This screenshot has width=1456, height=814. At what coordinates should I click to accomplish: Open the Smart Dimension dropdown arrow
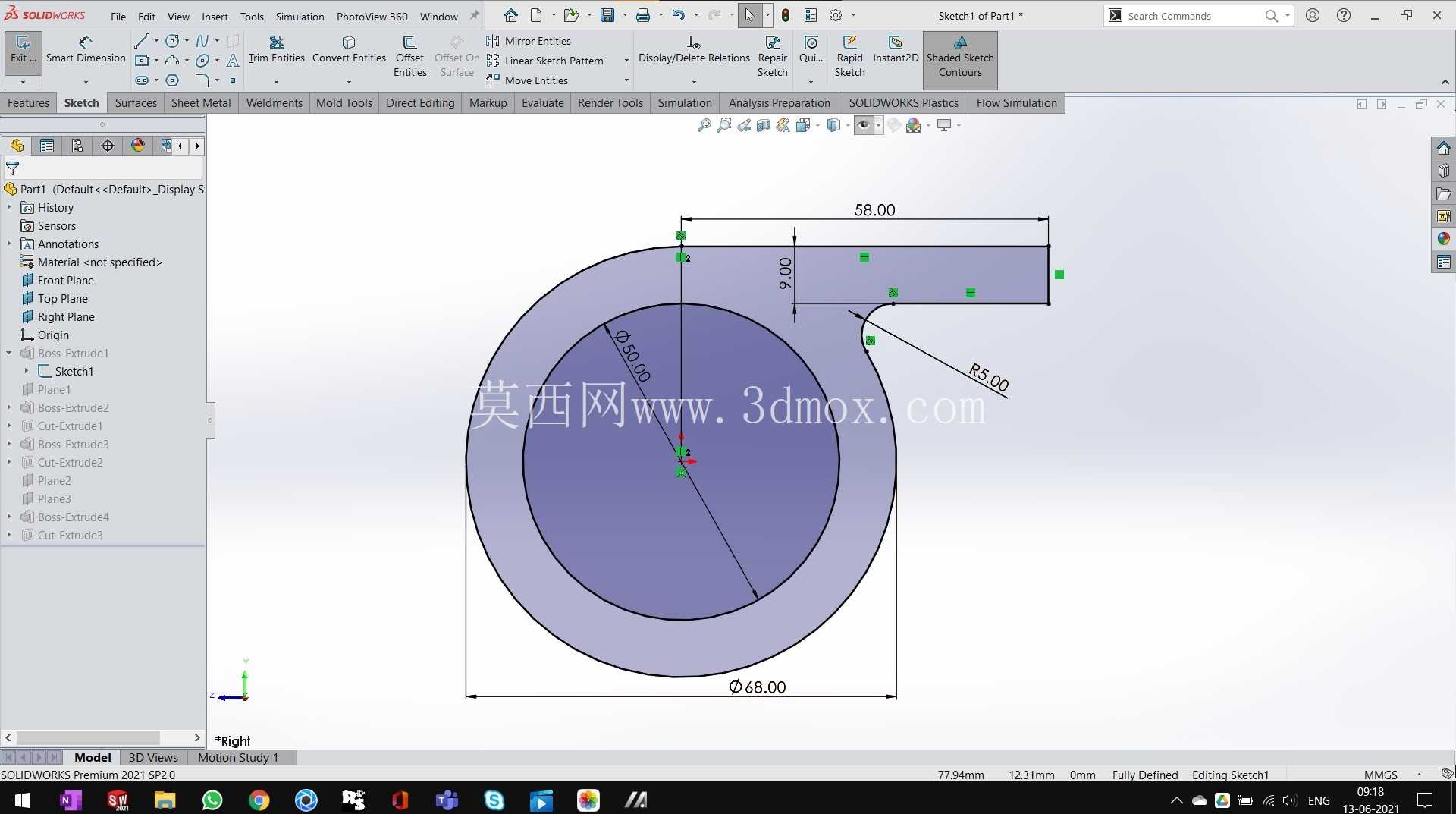point(86,81)
